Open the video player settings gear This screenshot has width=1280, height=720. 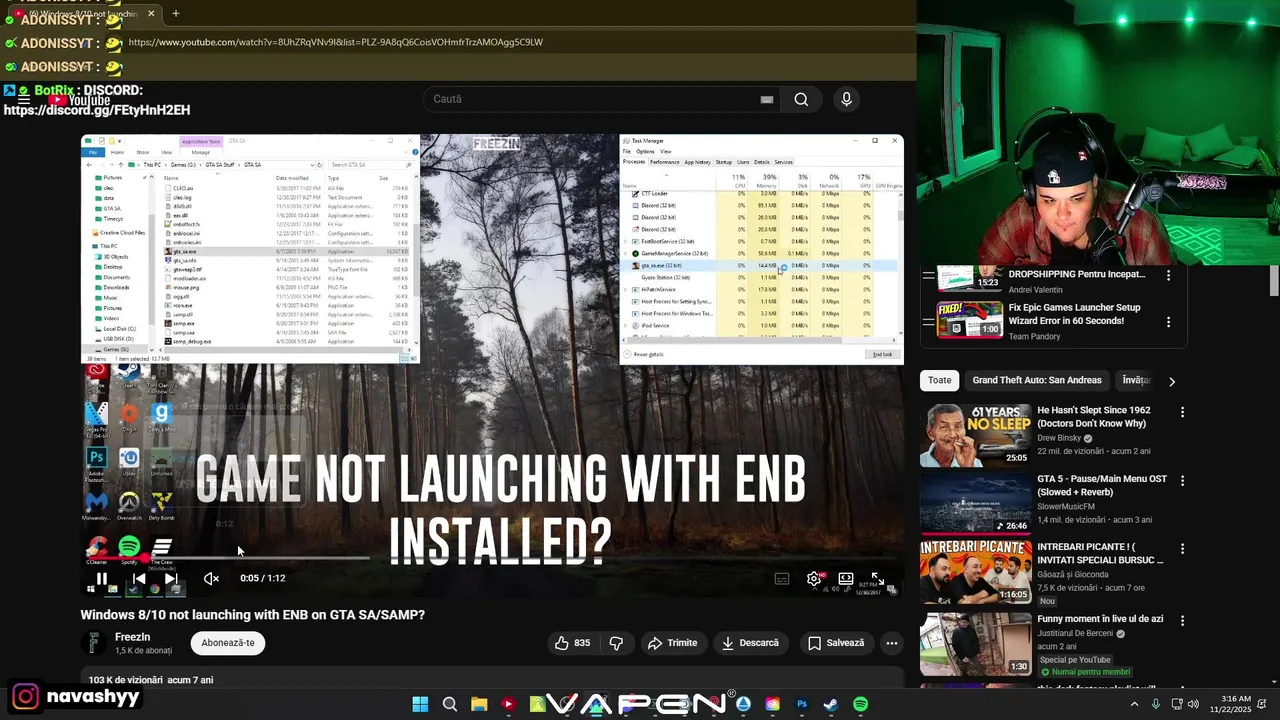click(x=814, y=578)
